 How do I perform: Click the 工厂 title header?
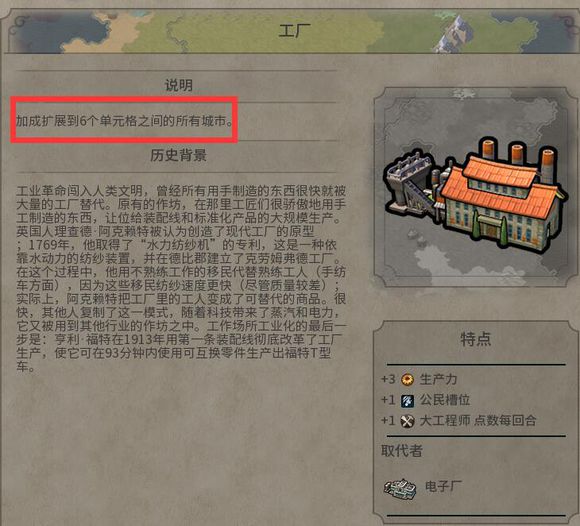[x=294, y=31]
